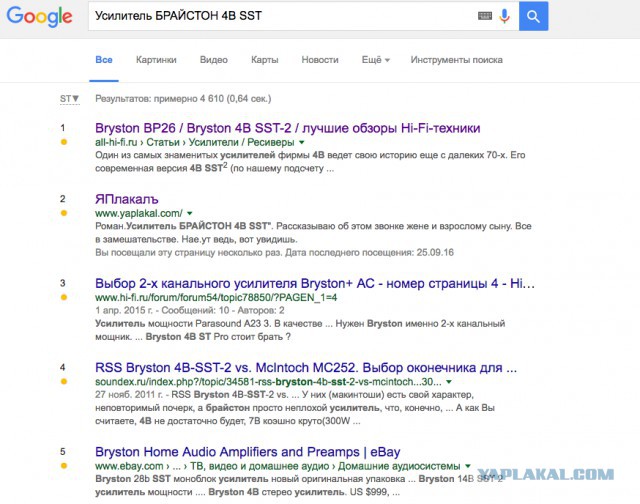
Task: Open the on-screen keyboard icon
Action: [485, 16]
